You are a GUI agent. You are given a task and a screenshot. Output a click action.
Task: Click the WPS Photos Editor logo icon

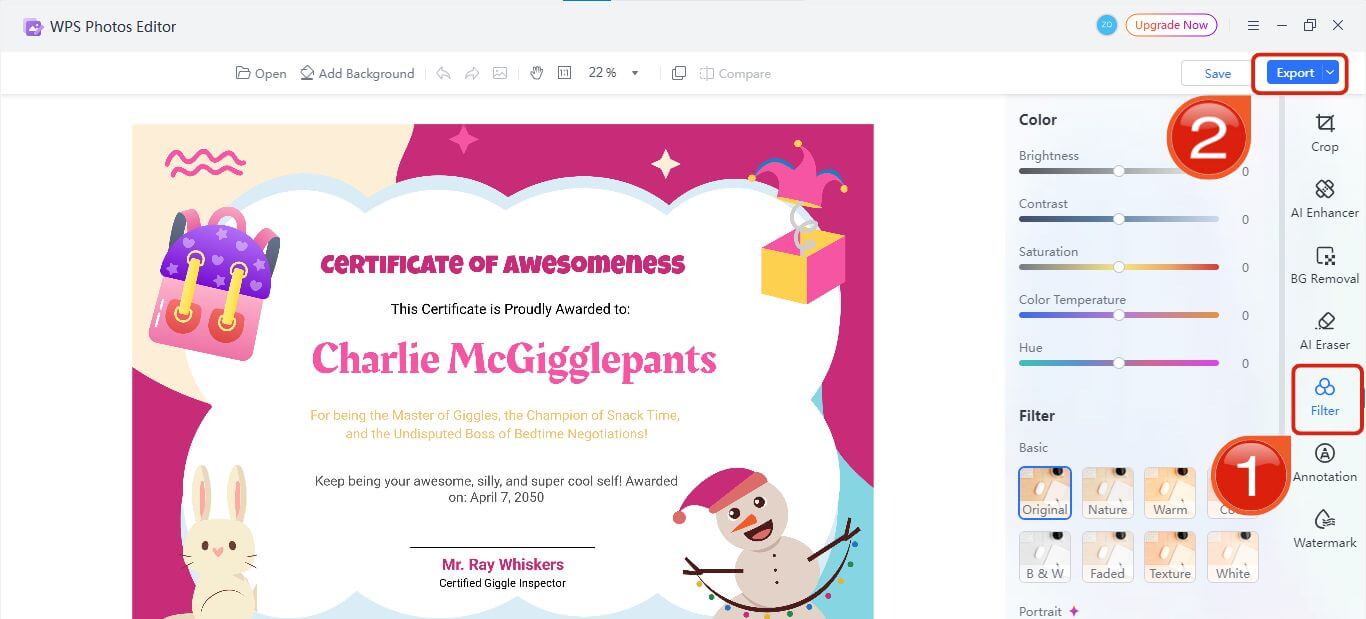tap(33, 27)
